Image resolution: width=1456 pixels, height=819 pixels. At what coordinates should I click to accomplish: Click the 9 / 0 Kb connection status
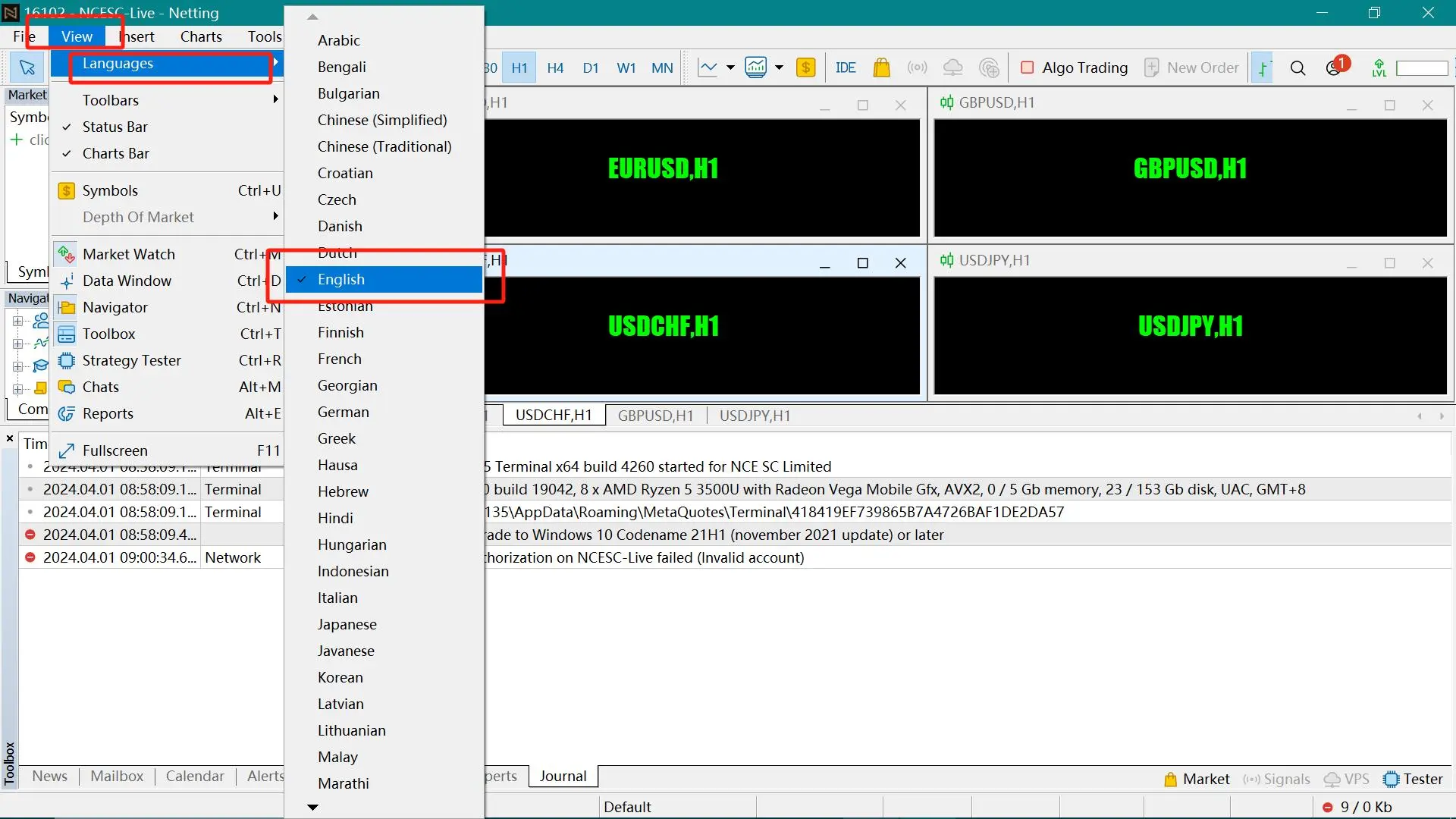tap(1357, 807)
